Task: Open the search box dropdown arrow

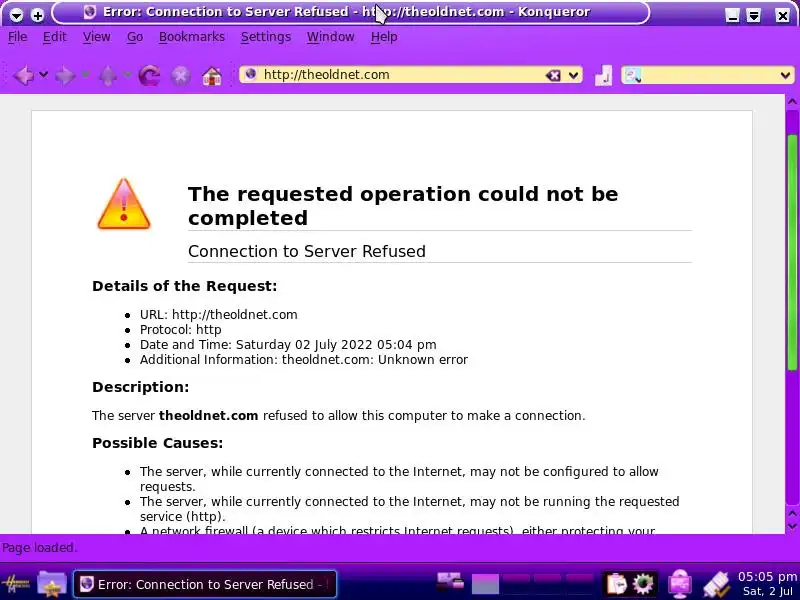Action: click(785, 76)
